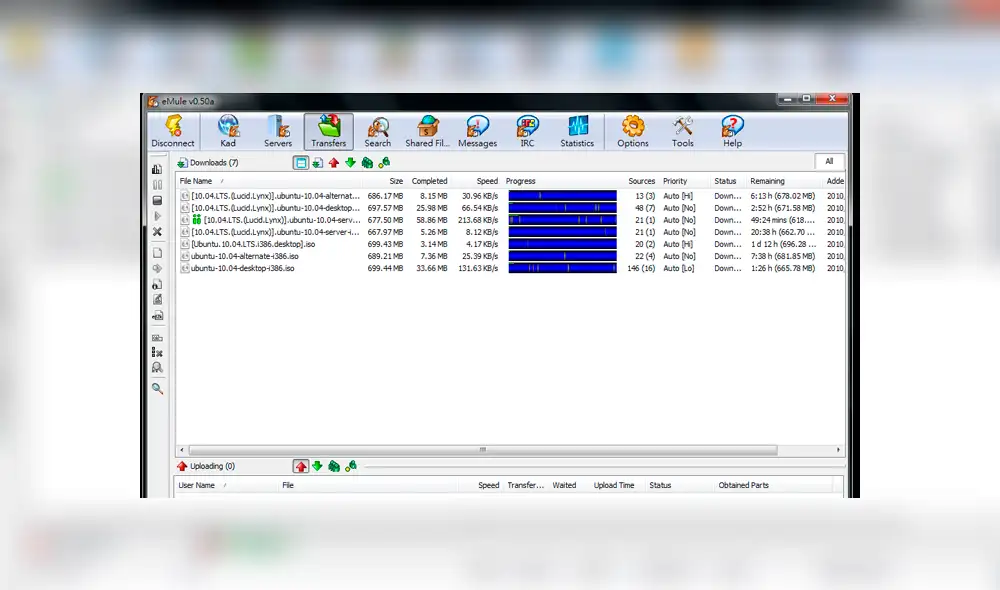Collapse the Uploading section

(x=181, y=465)
